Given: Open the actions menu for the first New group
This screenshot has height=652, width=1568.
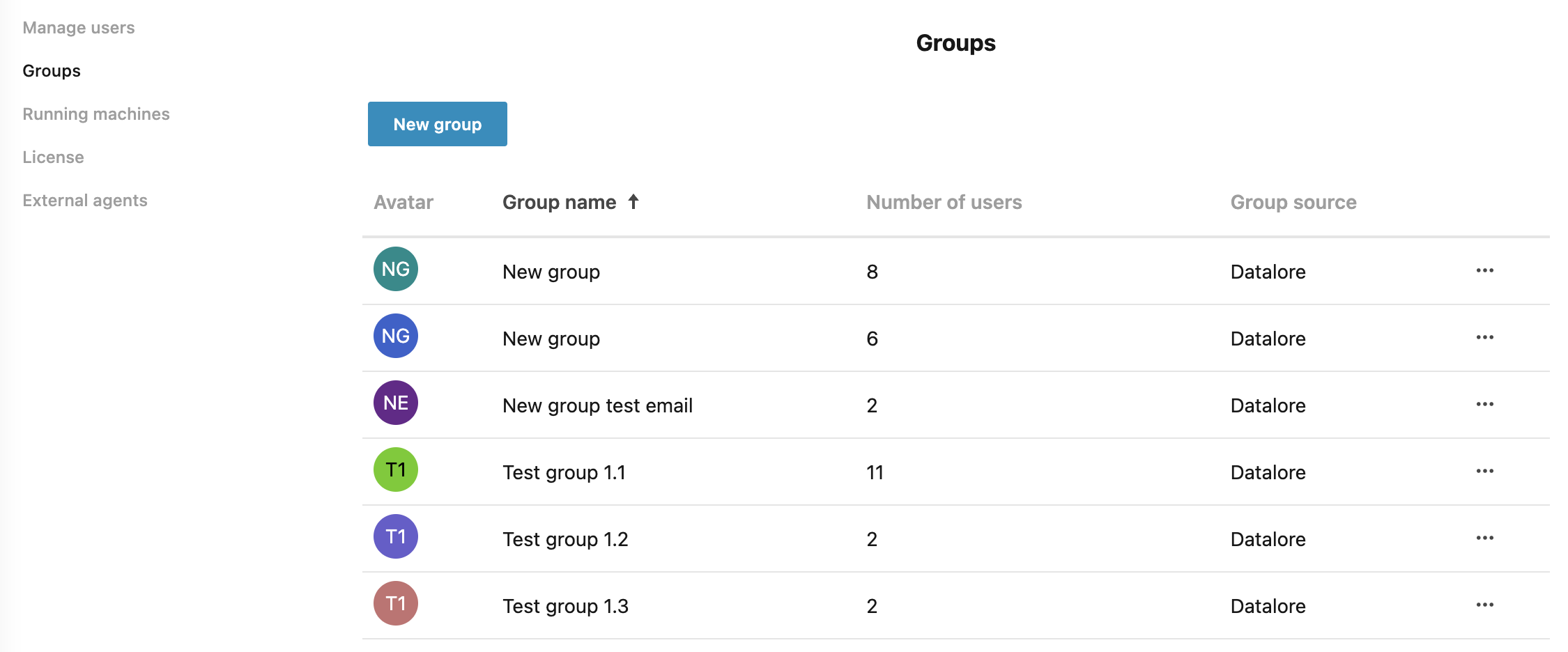Looking at the screenshot, I should point(1485,271).
